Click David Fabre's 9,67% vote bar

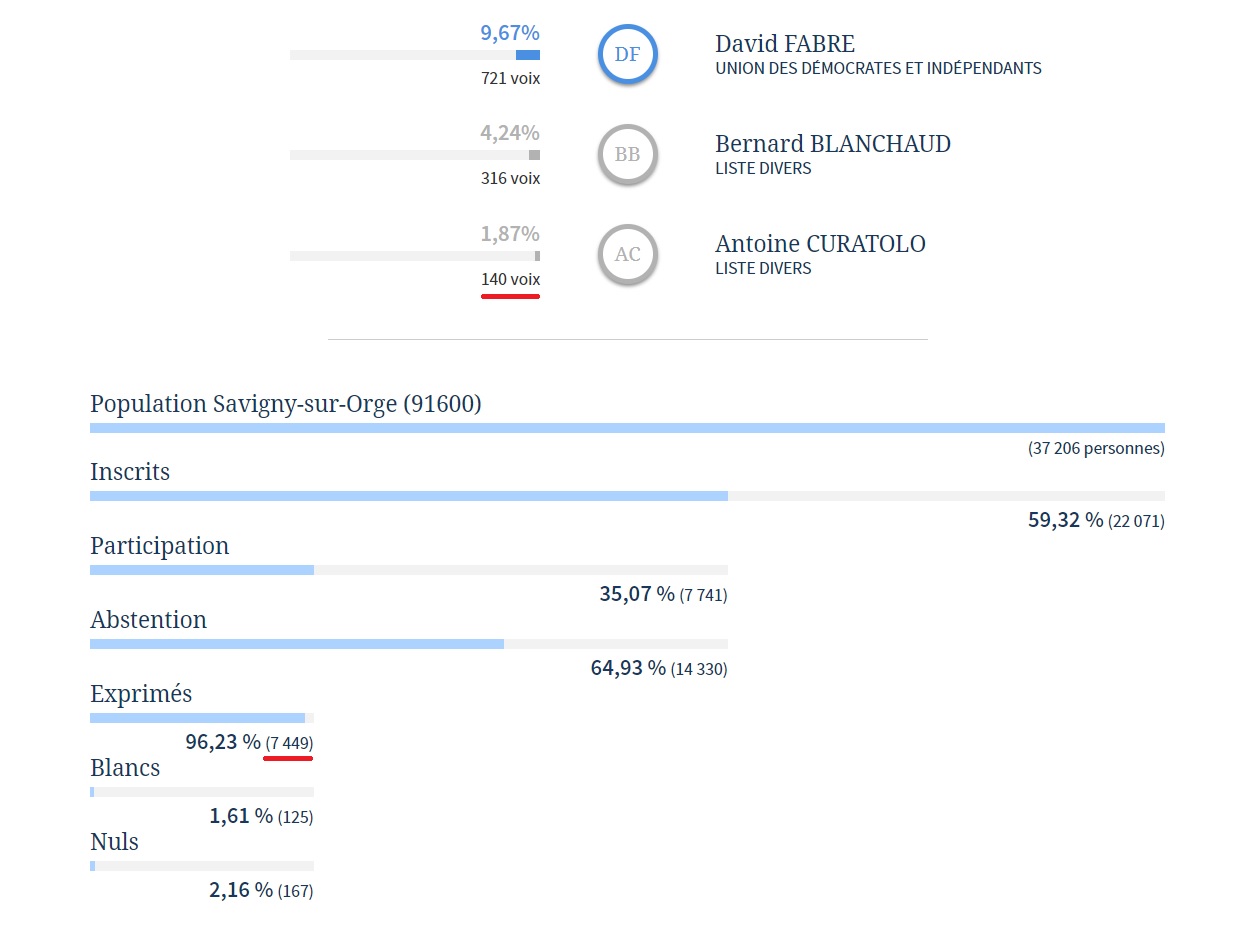pos(415,55)
